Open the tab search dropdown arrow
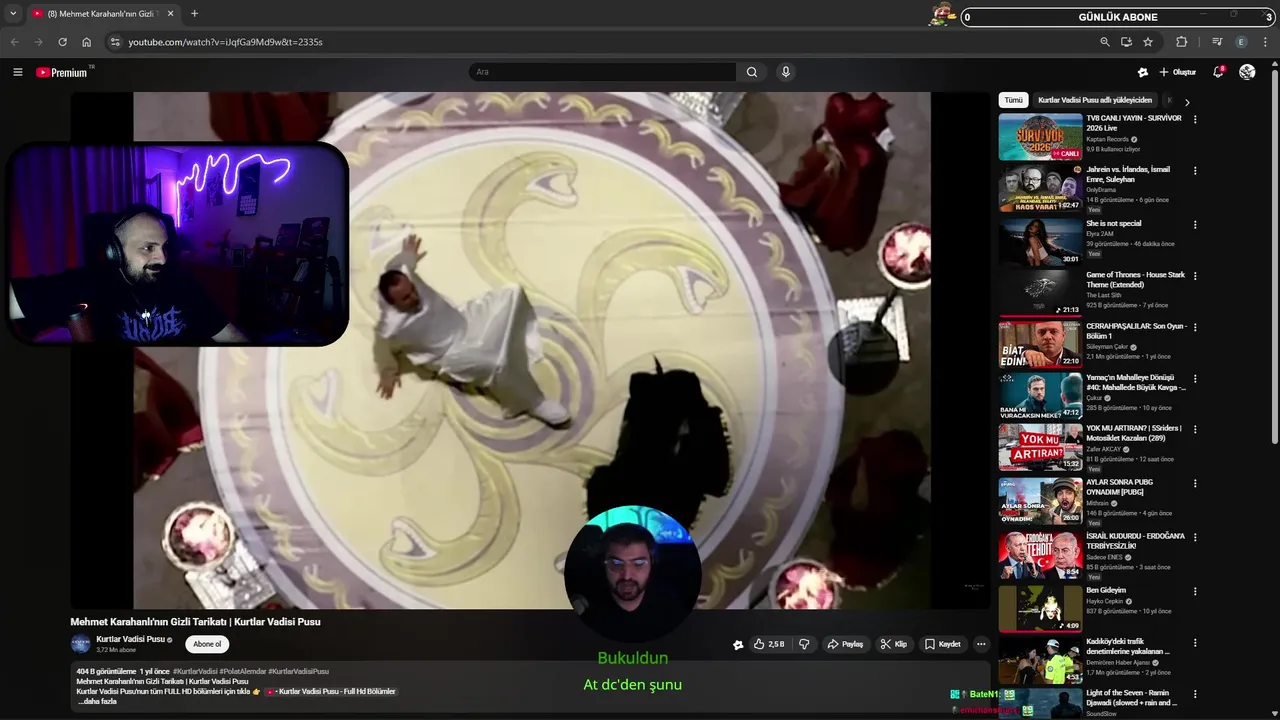The width and height of the screenshot is (1280, 720). pyautogui.click(x=13, y=14)
